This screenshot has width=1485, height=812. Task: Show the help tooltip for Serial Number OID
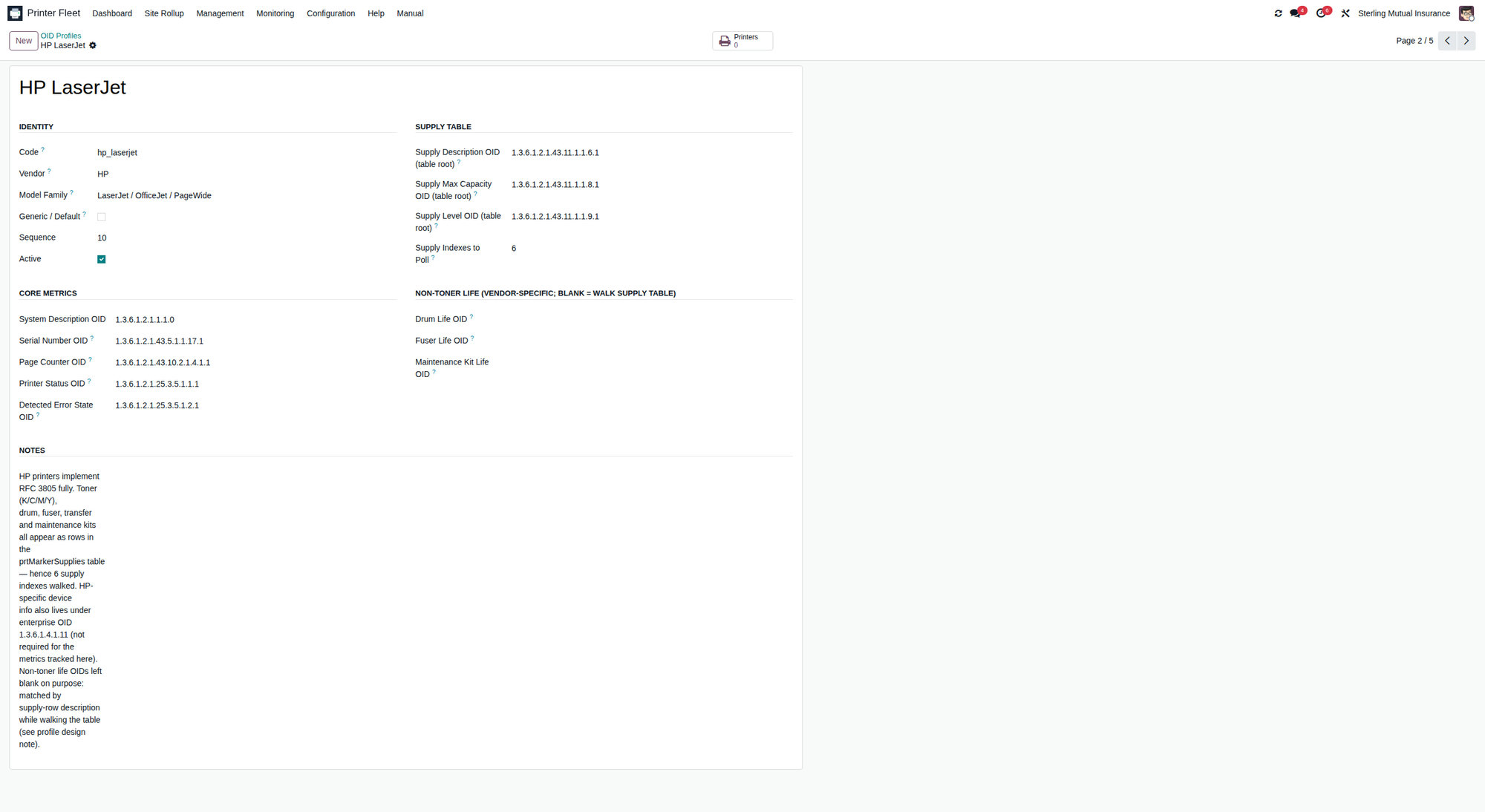point(92,338)
